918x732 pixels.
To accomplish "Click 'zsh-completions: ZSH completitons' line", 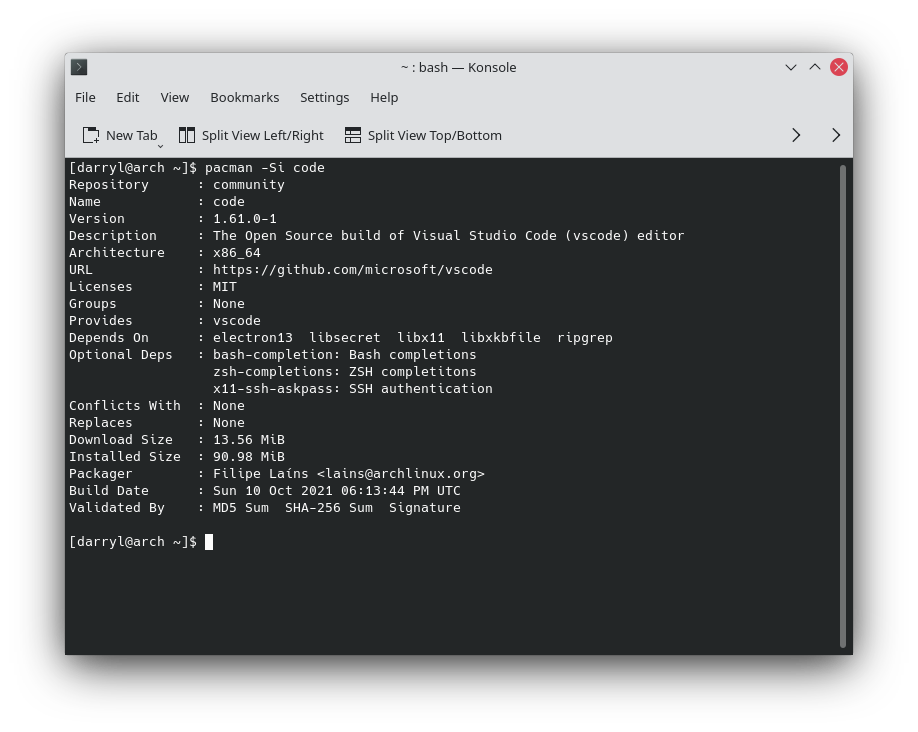I will pos(344,372).
